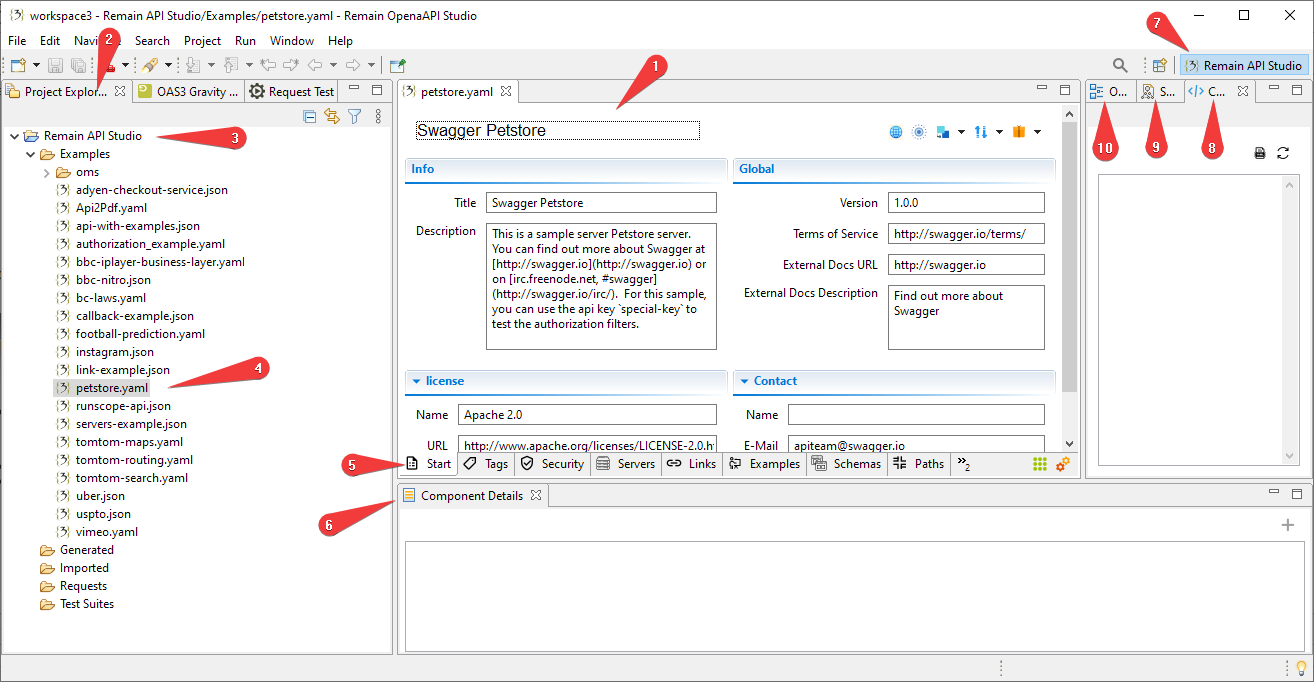Select vimeo.yaml in Project Explorer
The height and width of the screenshot is (682, 1314).
point(106,532)
